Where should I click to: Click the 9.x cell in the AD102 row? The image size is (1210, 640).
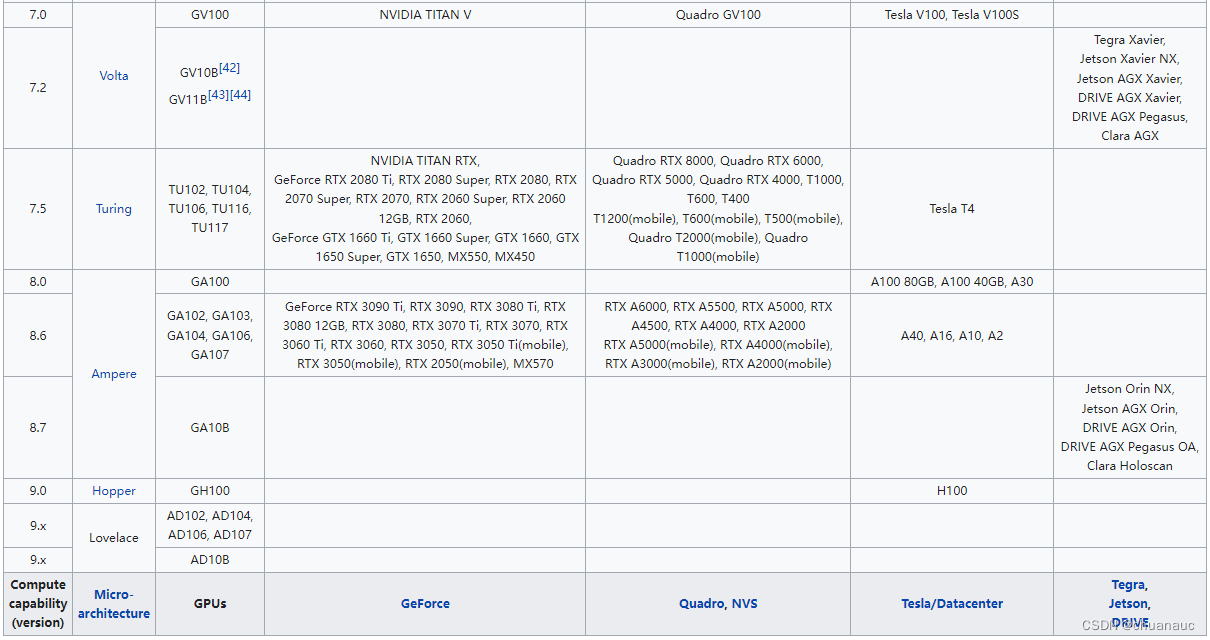37,525
